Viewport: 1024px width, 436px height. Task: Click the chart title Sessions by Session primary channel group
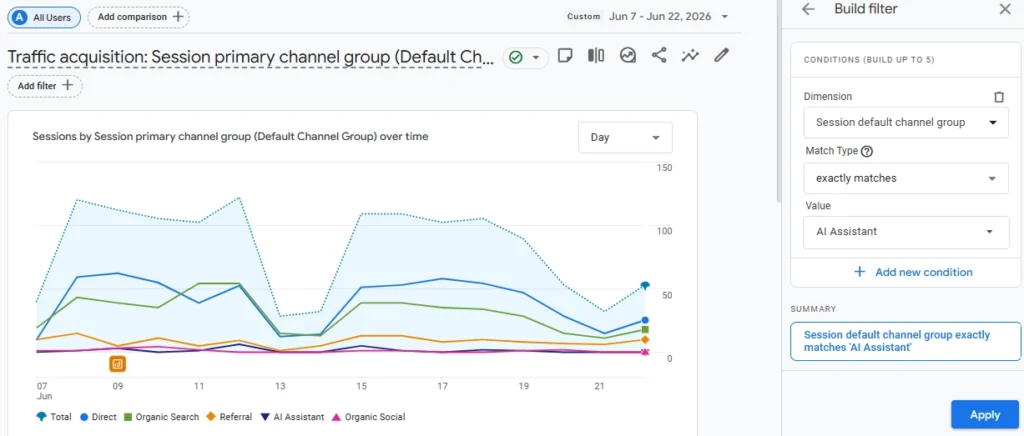pos(231,137)
